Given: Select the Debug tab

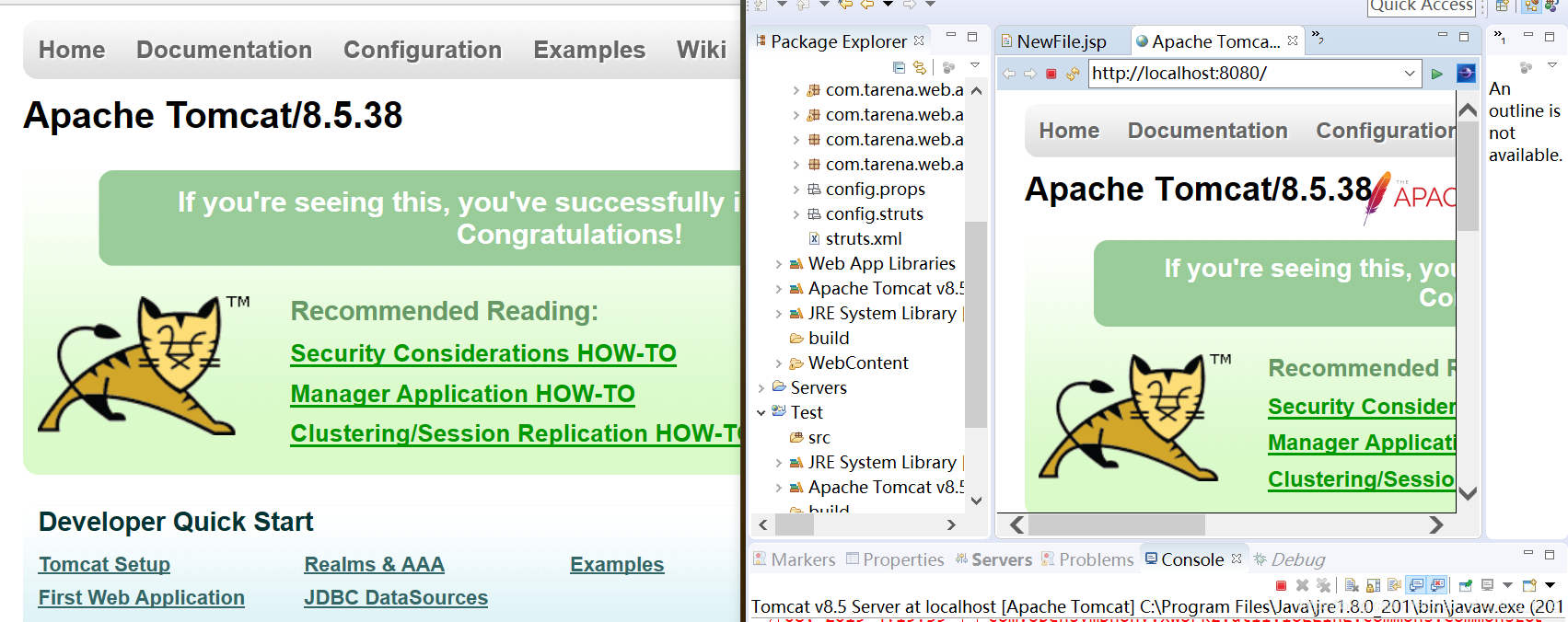Looking at the screenshot, I should click(1289, 559).
